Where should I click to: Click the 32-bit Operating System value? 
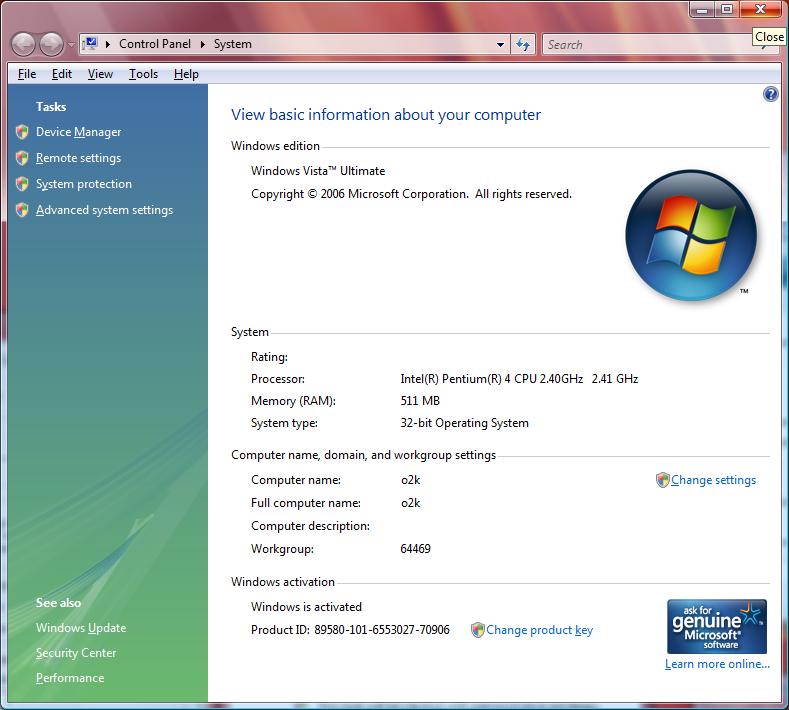[x=464, y=423]
